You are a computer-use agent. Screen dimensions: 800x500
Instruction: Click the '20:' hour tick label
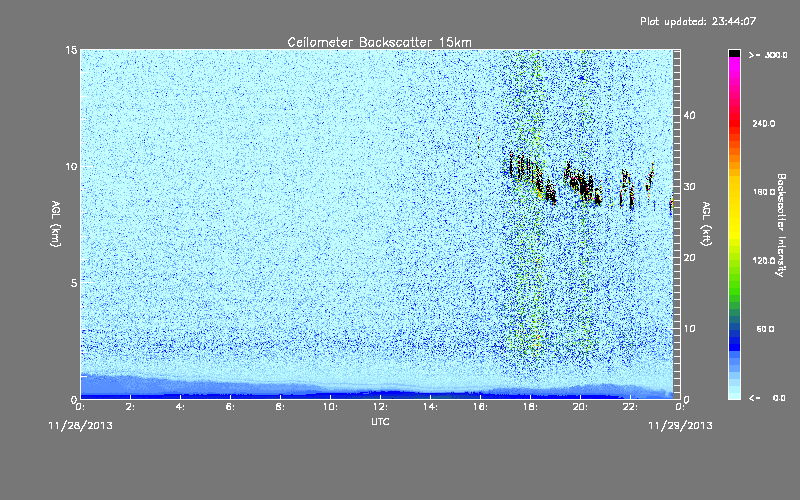coord(581,407)
